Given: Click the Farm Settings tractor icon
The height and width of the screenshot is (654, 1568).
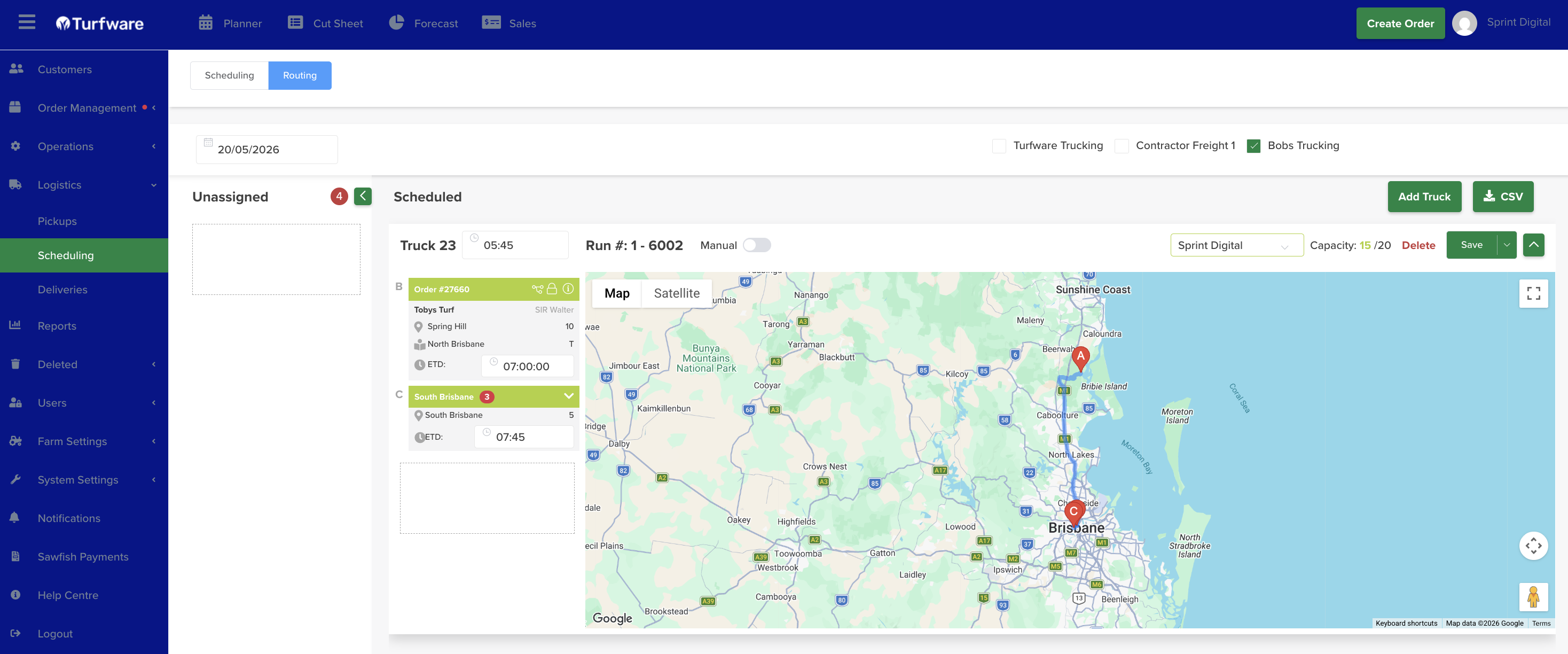Looking at the screenshot, I should pyautogui.click(x=16, y=441).
